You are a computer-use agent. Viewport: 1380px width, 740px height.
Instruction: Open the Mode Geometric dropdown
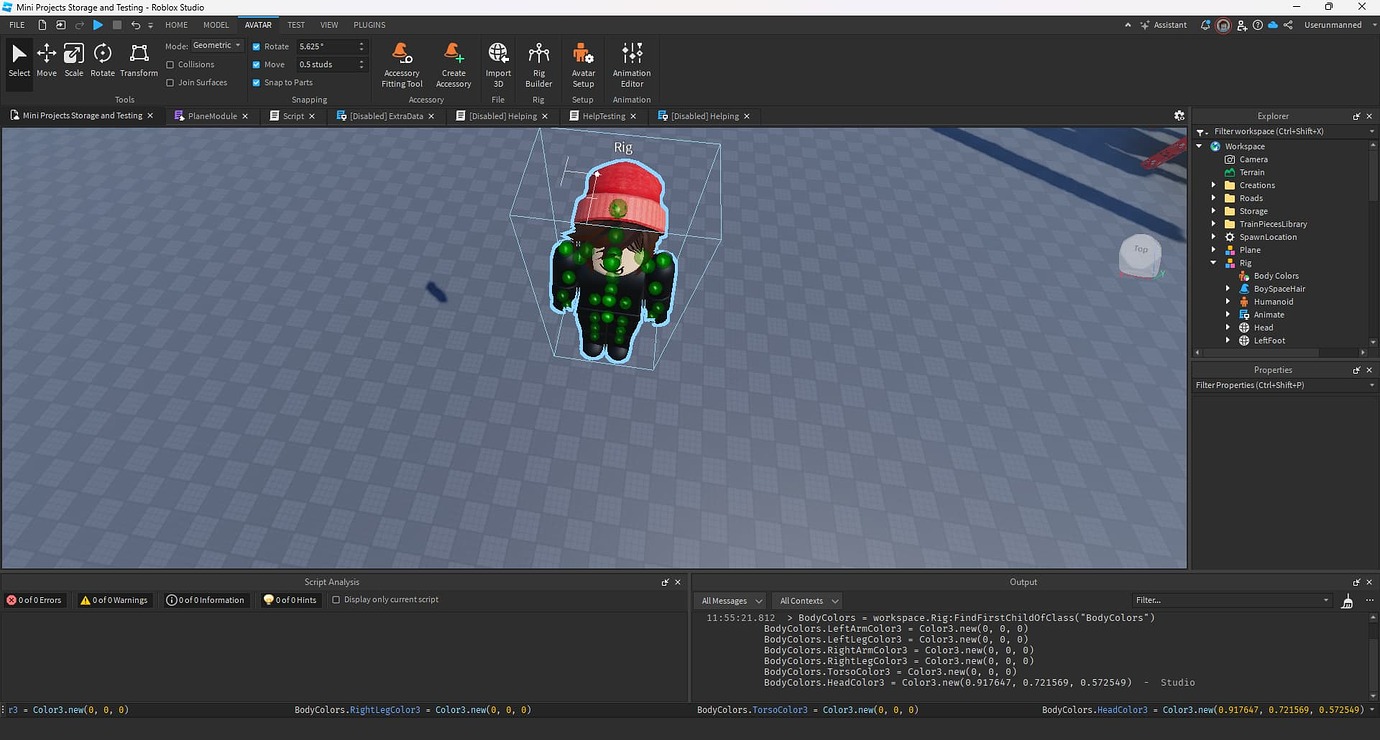coord(216,46)
